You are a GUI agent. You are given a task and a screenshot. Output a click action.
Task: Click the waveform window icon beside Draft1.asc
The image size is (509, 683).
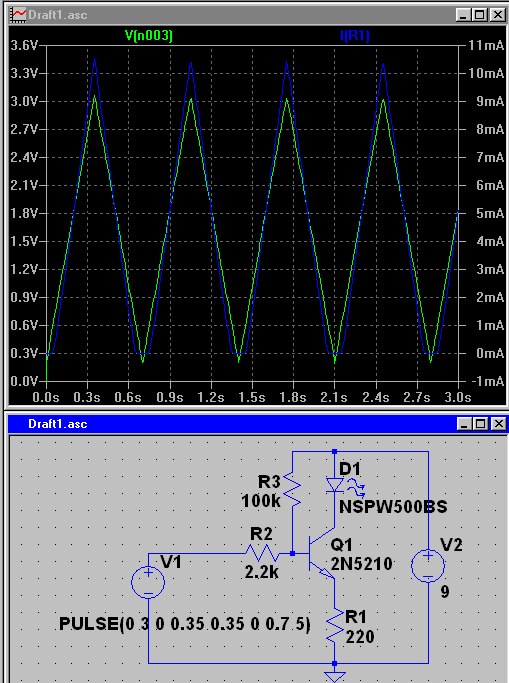pos(19,15)
